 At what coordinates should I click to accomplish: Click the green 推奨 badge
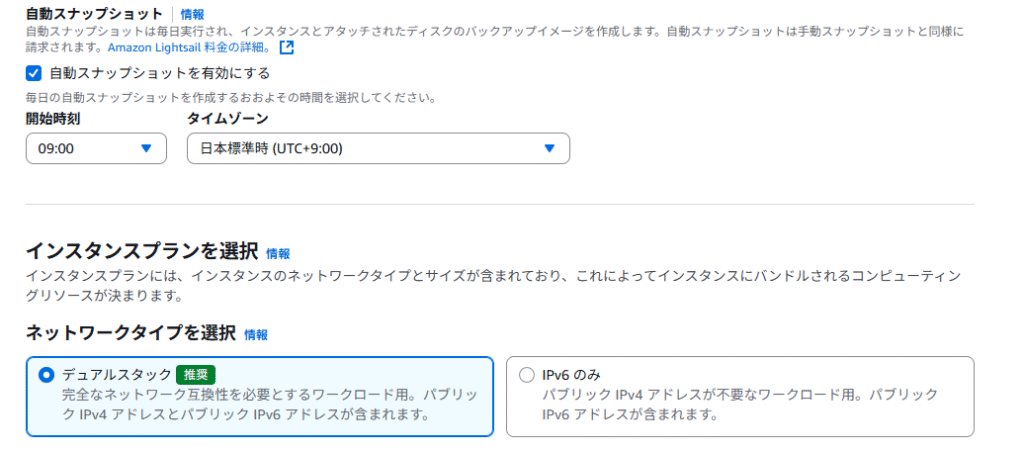coord(196,375)
